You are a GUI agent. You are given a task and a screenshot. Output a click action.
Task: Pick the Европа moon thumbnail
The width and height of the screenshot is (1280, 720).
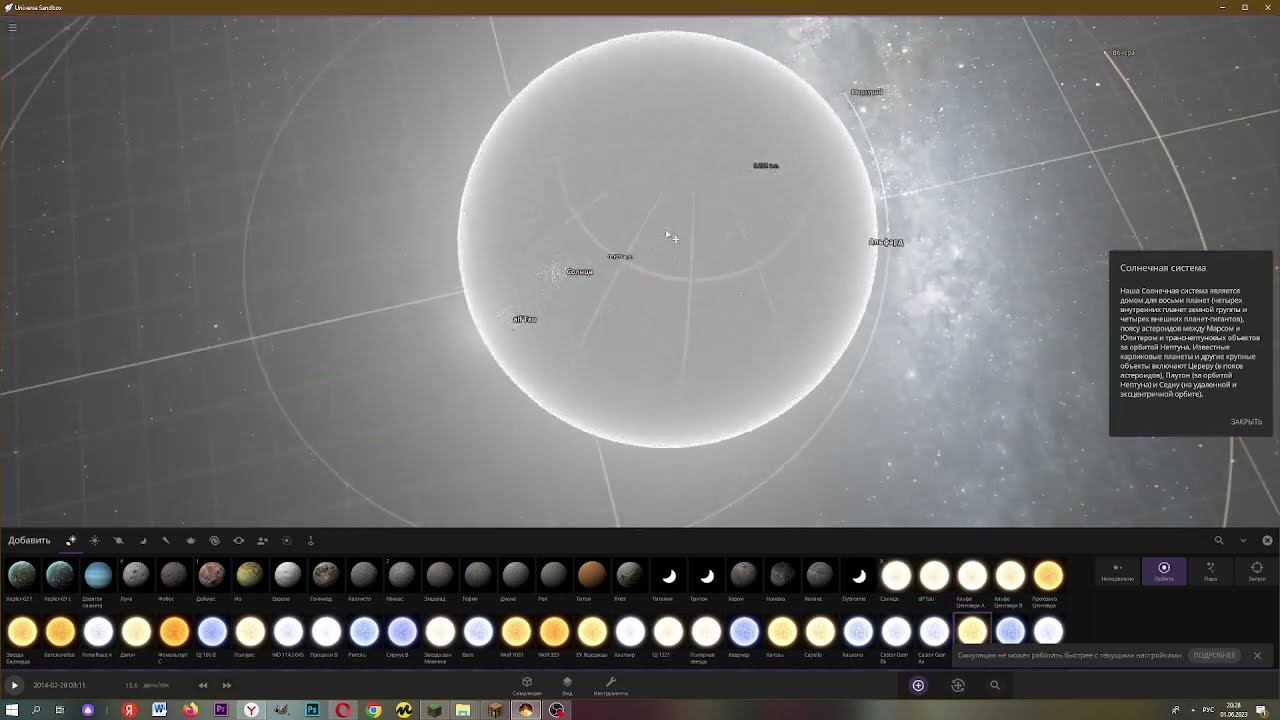coord(288,575)
